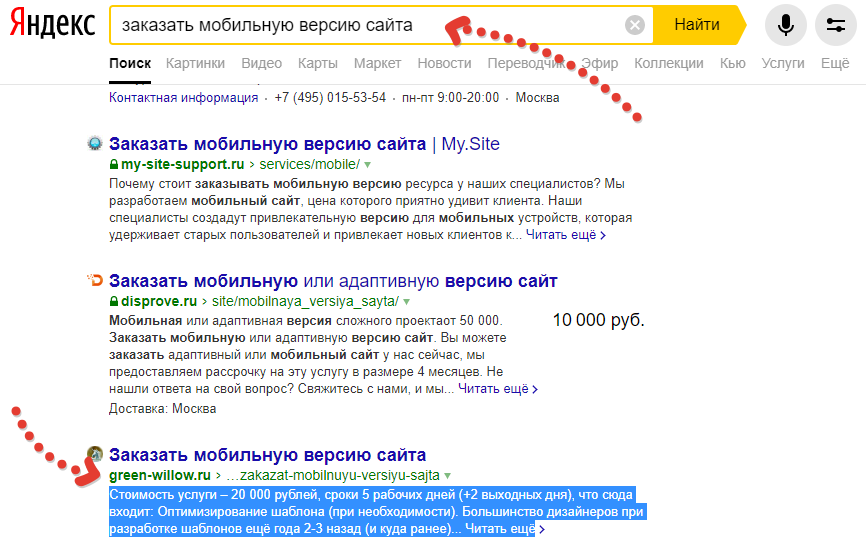The height and width of the screenshot is (552, 866).
Task: Open the disprove.ru domain link
Action: pos(159,301)
